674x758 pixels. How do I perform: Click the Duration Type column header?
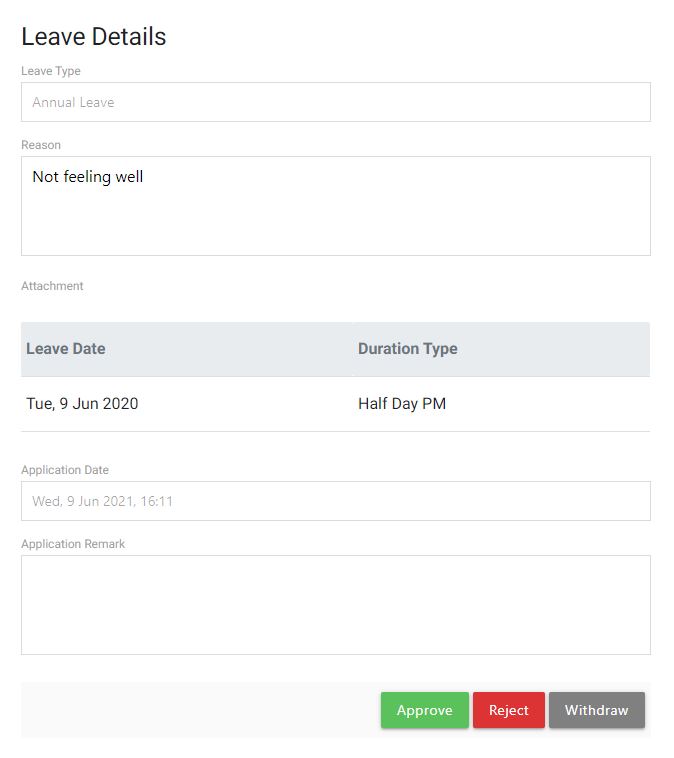[408, 349]
